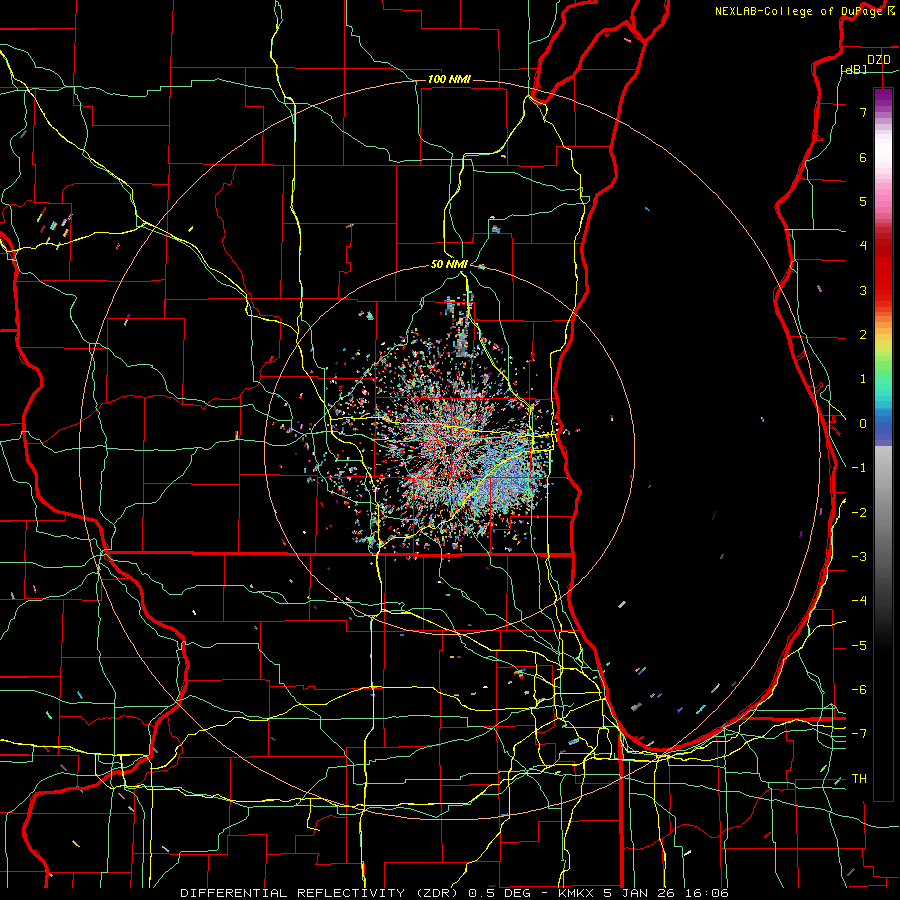Image resolution: width=900 pixels, height=900 pixels.
Task: Click the center of the radar echo cluster
Action: coord(451,449)
